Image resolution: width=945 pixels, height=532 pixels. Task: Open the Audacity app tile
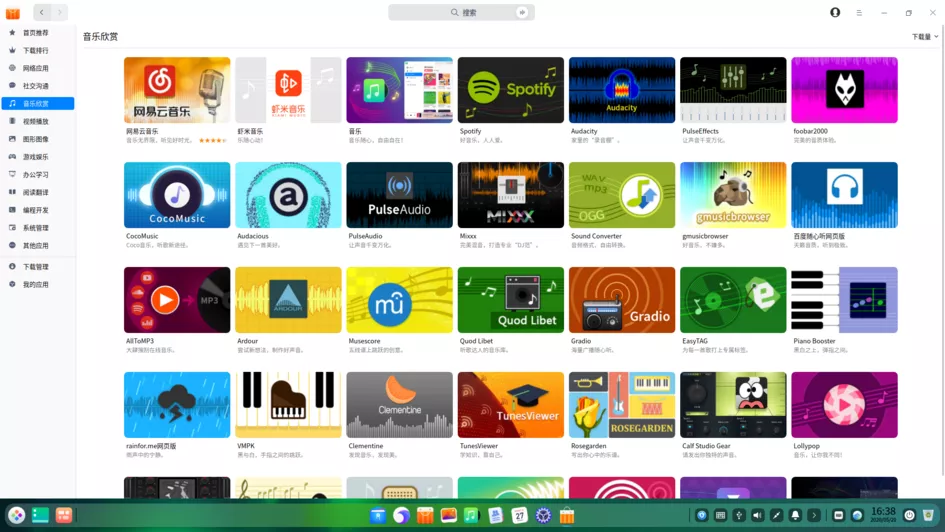(x=622, y=90)
